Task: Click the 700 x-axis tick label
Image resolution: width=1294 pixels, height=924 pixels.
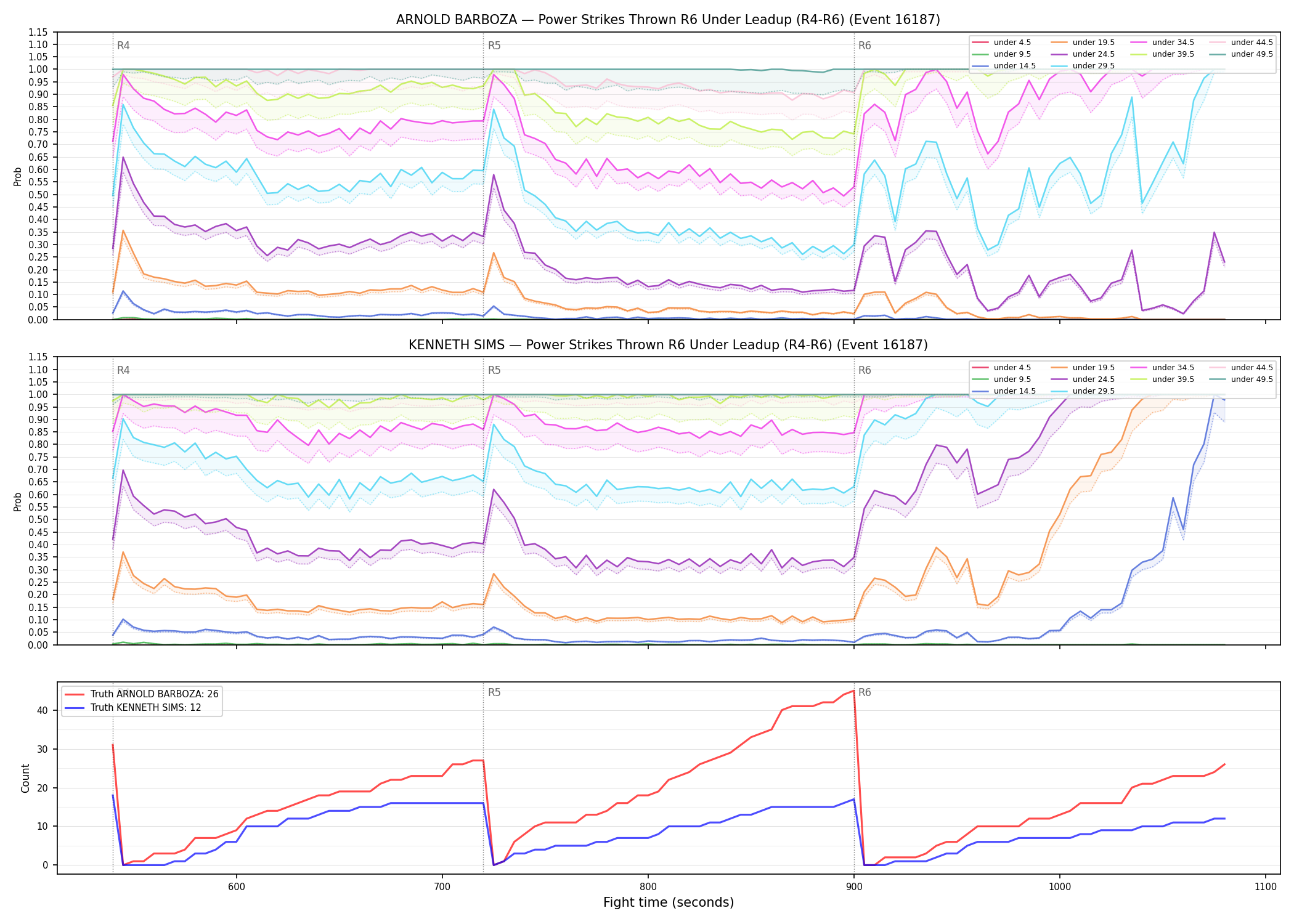Action: pos(442,887)
